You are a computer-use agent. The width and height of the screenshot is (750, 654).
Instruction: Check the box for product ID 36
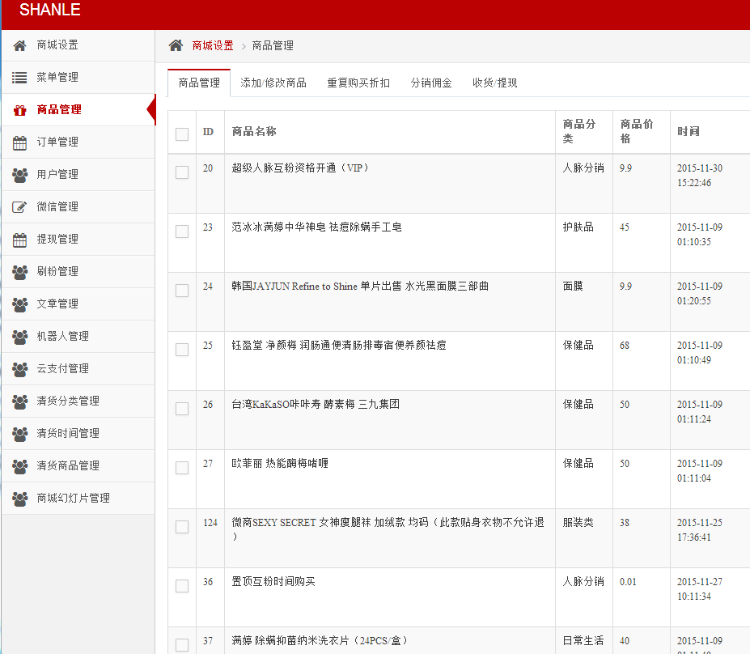point(182,586)
